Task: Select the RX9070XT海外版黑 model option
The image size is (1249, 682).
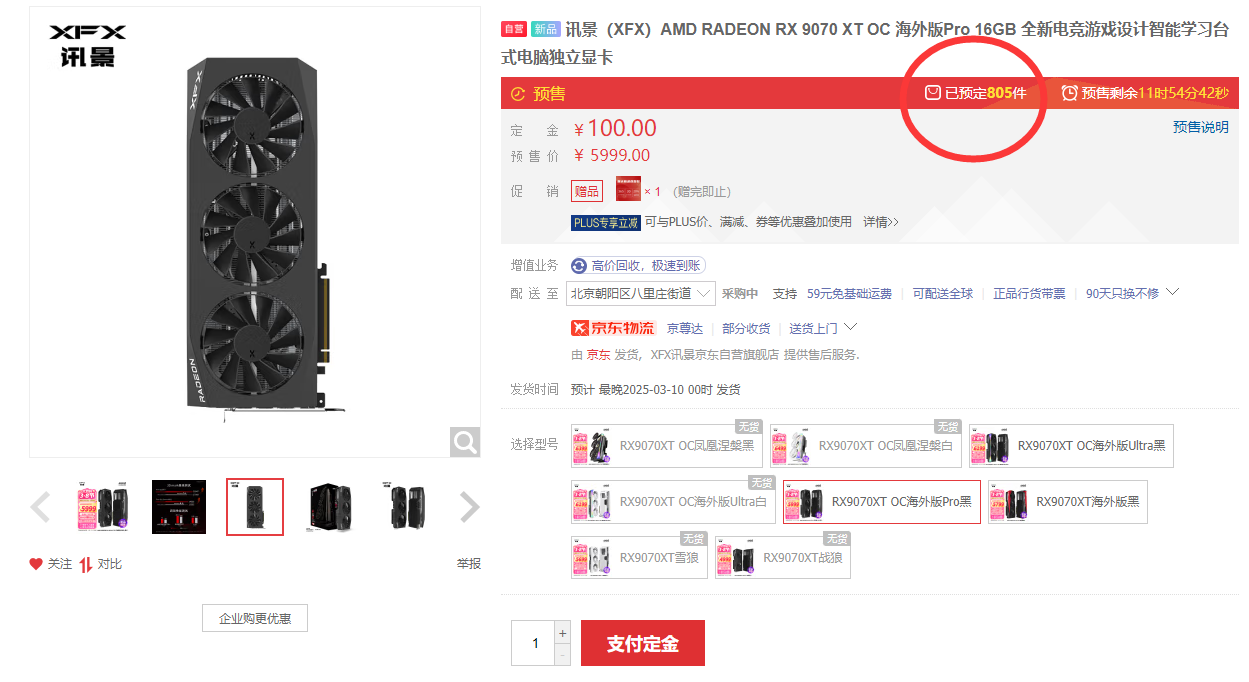Action: point(1067,502)
